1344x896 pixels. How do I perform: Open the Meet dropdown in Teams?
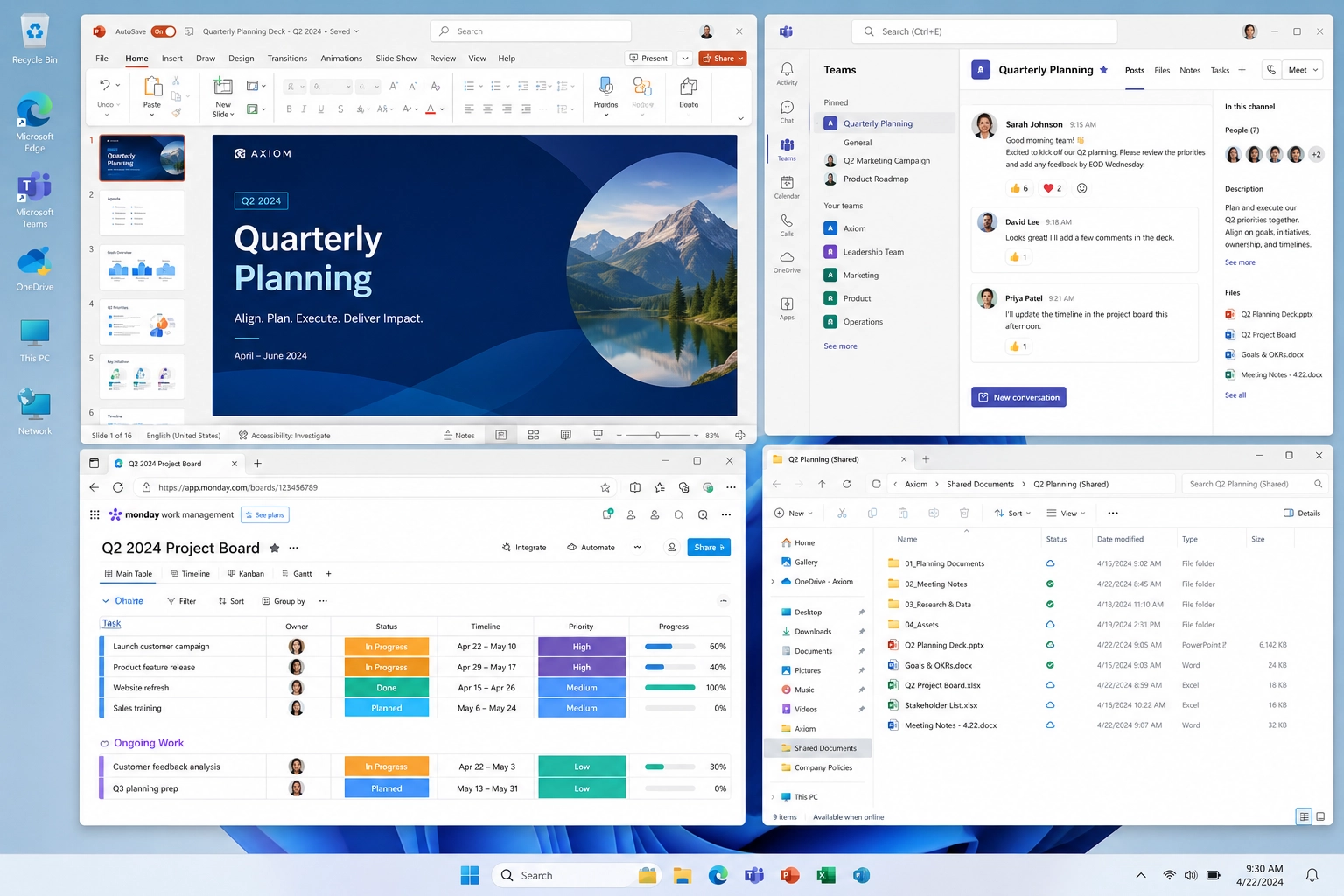(x=1302, y=70)
